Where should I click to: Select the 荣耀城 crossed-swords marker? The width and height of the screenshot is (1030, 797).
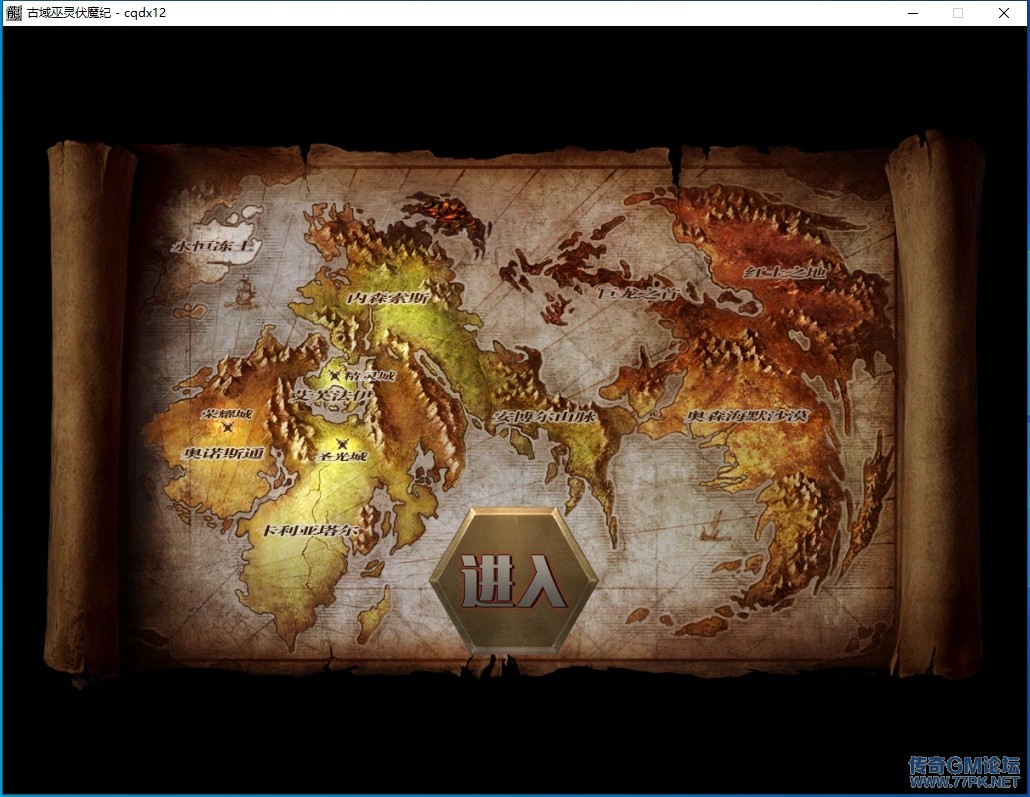coord(227,427)
